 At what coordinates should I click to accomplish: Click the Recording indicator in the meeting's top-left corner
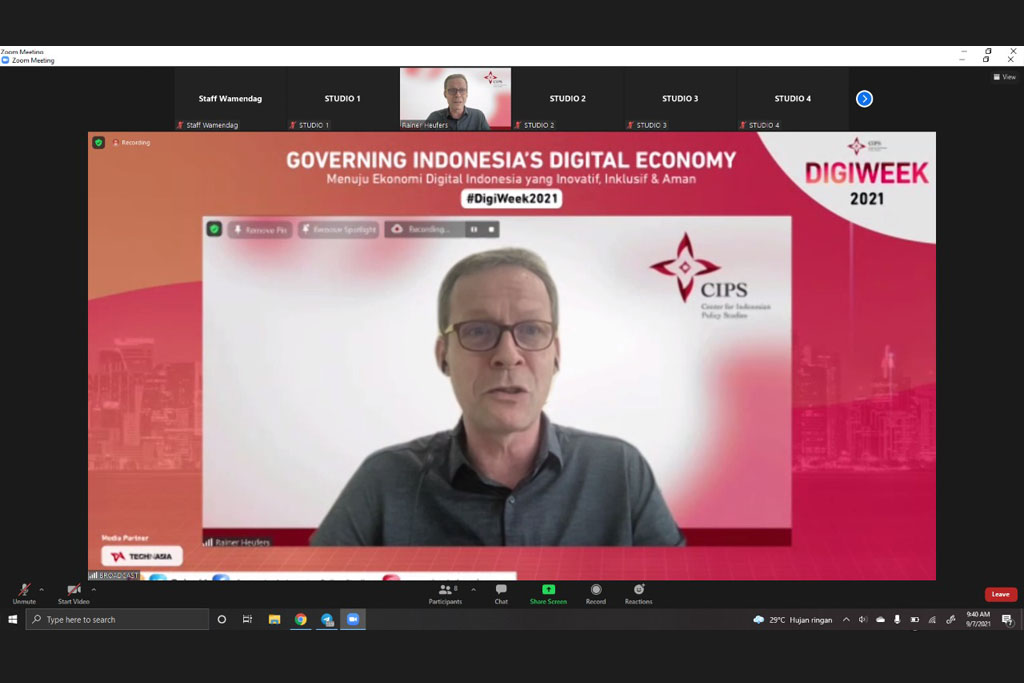132,142
